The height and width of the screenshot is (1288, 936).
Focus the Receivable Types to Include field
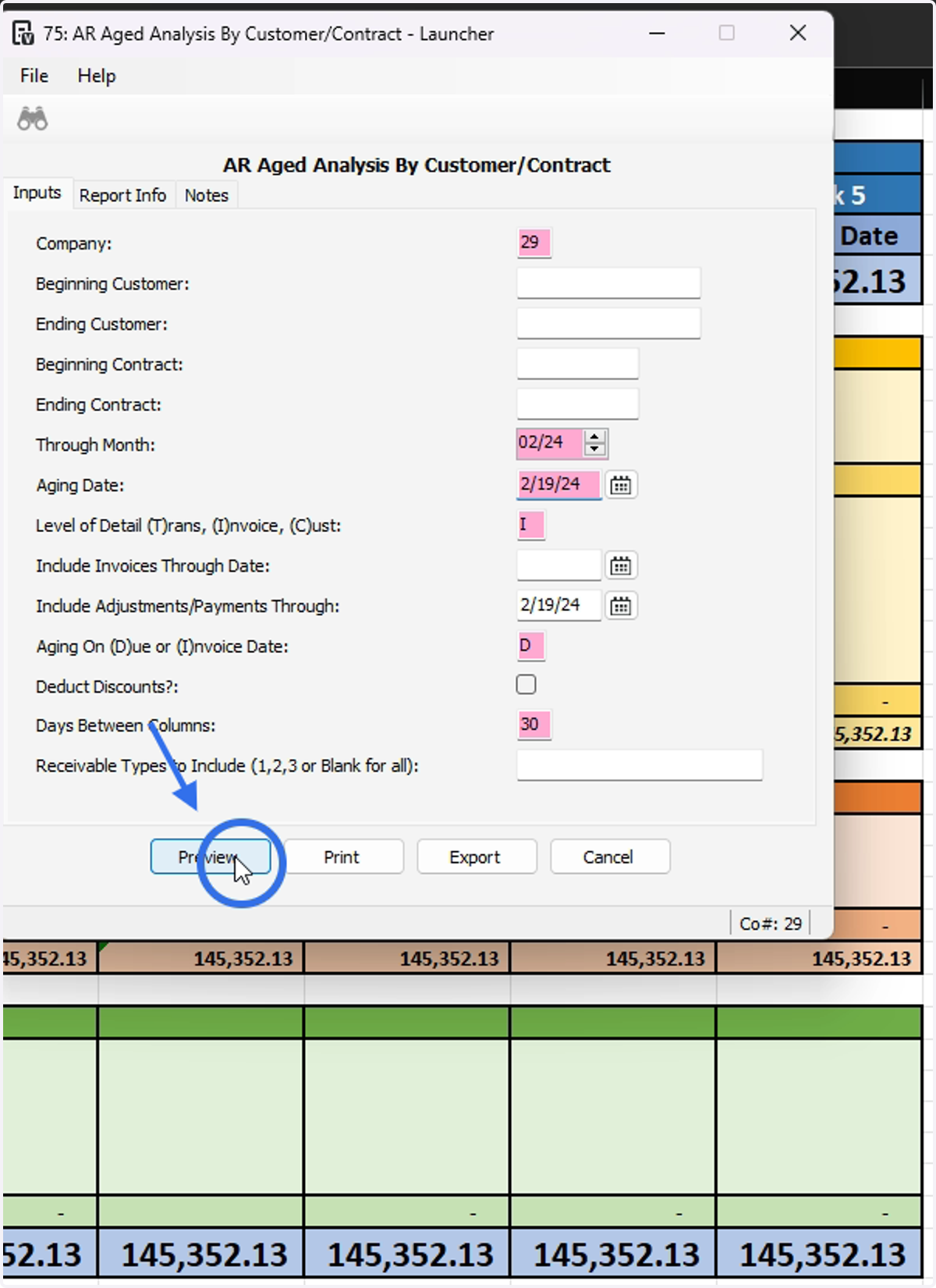[640, 765]
